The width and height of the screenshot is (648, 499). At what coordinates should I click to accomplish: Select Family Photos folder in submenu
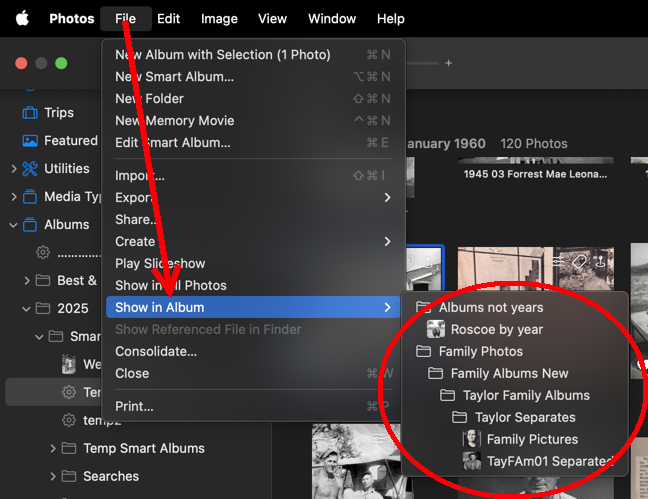pos(515,351)
